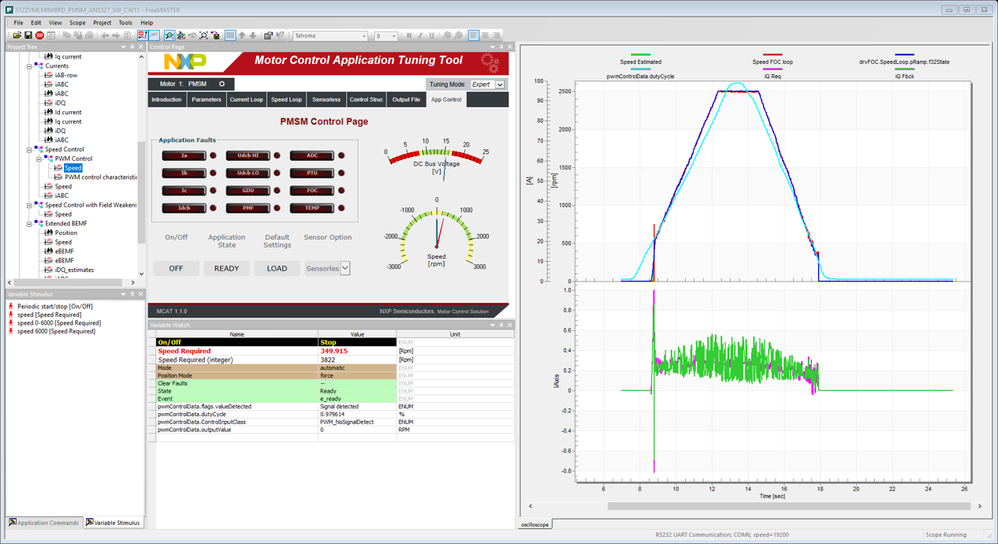Switch to the Application Commands tab
Viewport: 998px width, 544px height.
point(44,522)
